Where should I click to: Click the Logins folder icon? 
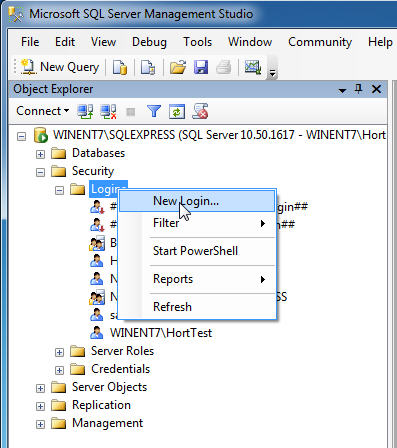pyautogui.click(x=78, y=190)
